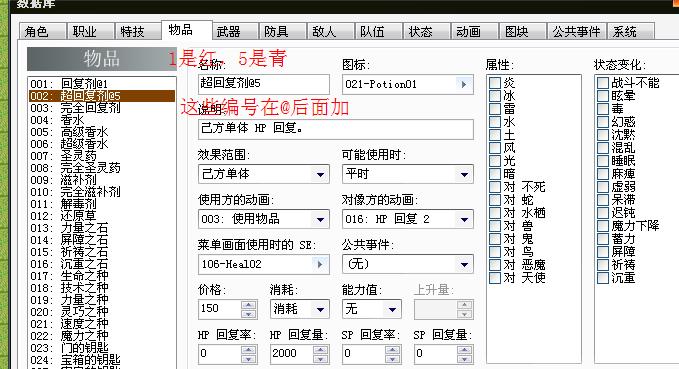Increase HP 回复量 with the up arrow
This screenshot has width=679, height=369.
pyautogui.click(x=320, y=350)
